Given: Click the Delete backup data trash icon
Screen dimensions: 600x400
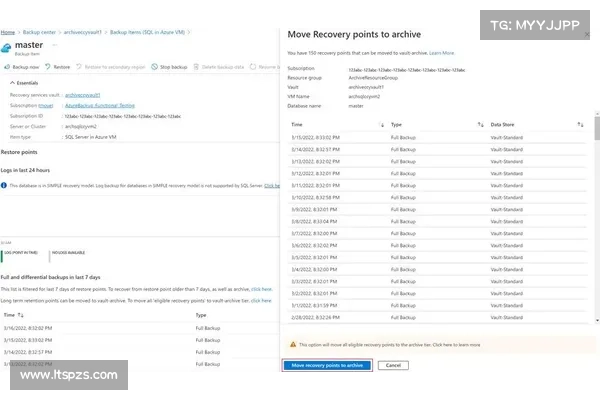Looking at the screenshot, I should coord(196,67).
